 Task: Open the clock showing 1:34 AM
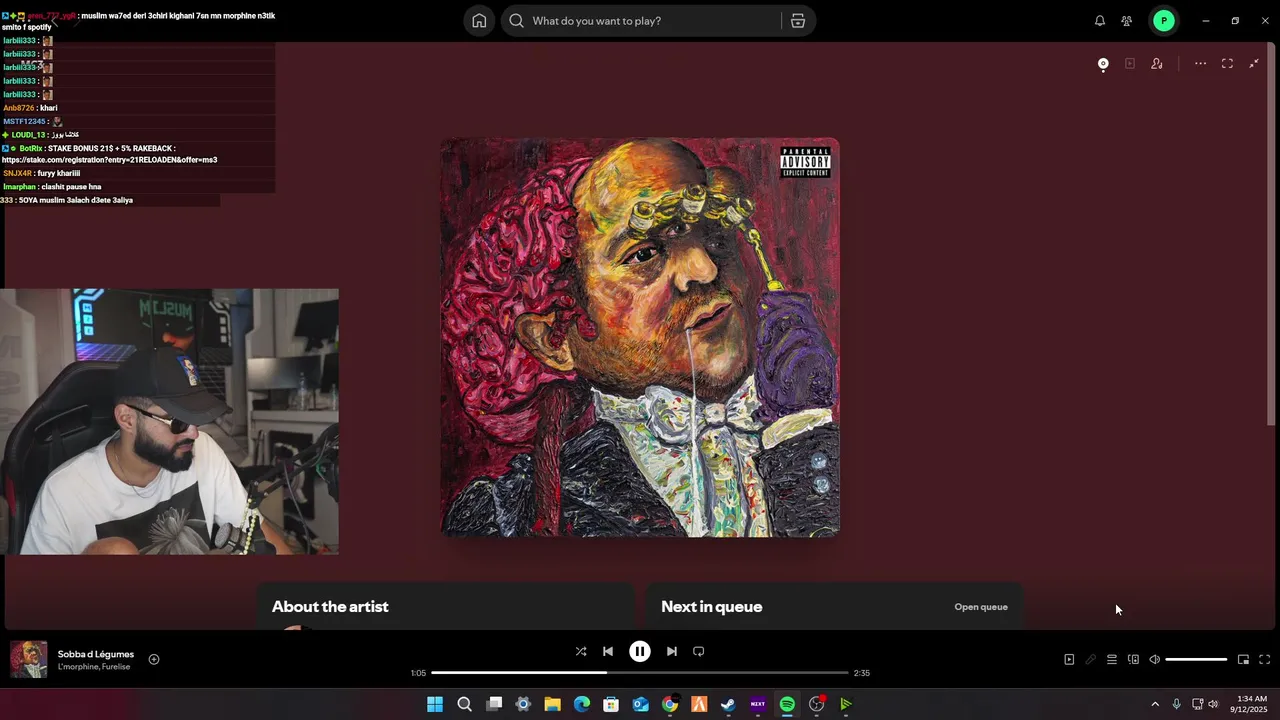(x=1250, y=704)
